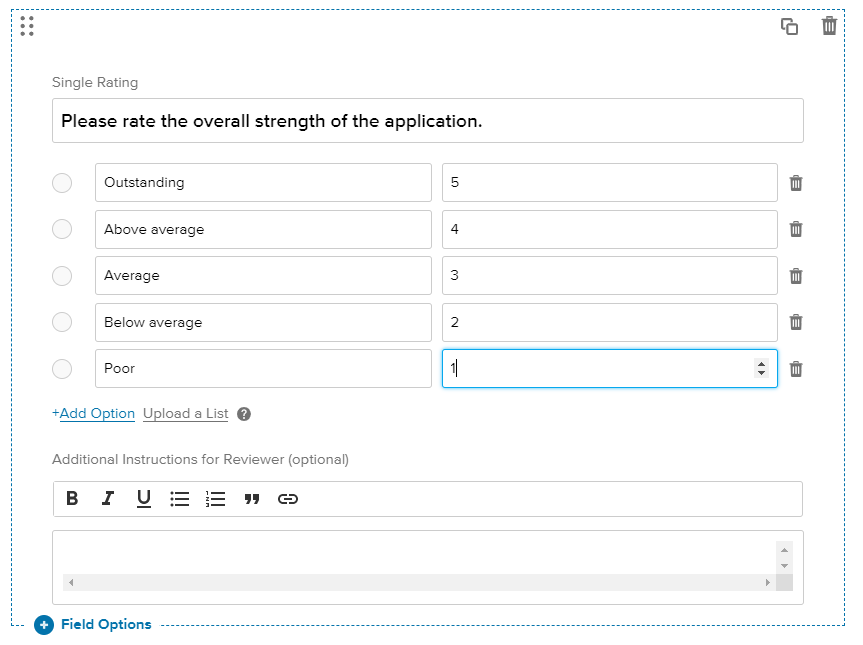Delete the Outstanding option row
Image resolution: width=863 pixels, height=645 pixels.
click(x=796, y=183)
